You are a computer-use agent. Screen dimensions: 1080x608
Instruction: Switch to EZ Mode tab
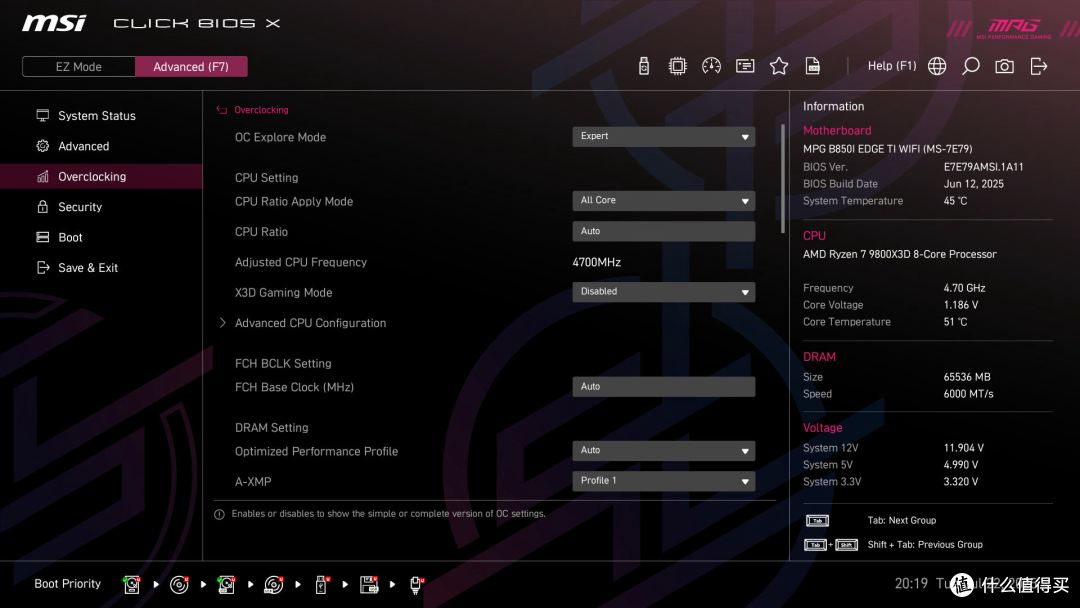point(79,67)
